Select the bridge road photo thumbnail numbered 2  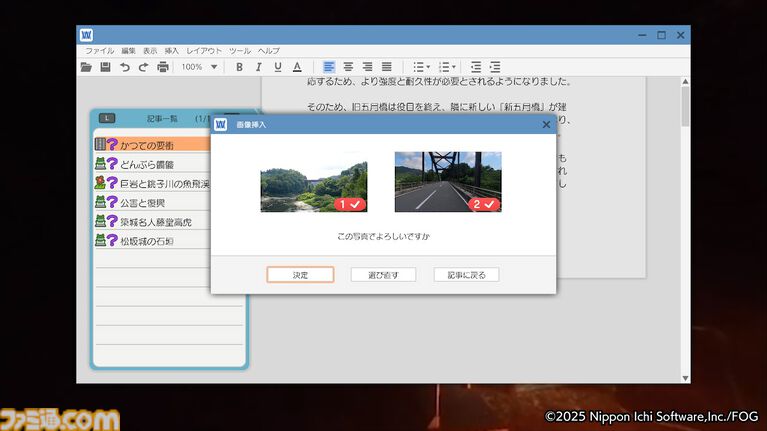coord(447,181)
